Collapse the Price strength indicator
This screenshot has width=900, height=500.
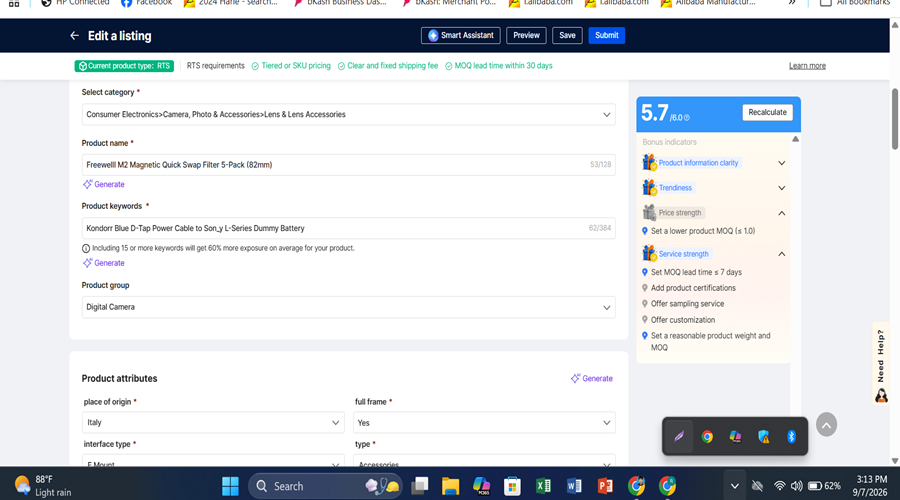[781, 213]
